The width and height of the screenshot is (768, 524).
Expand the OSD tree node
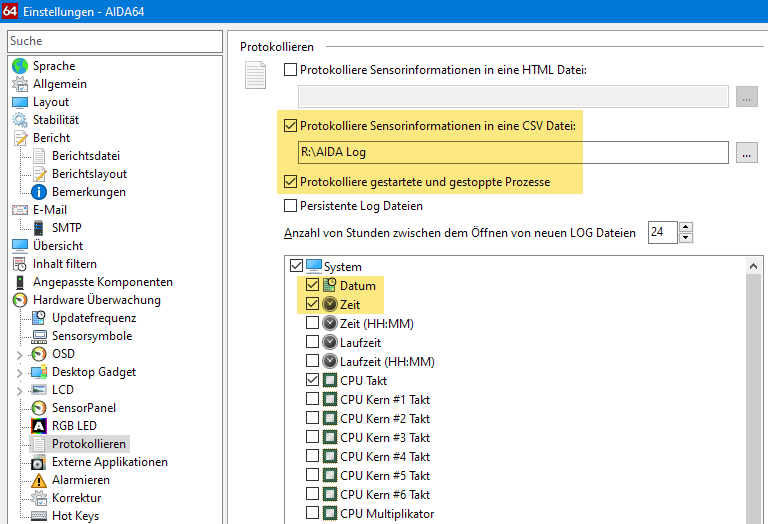pyautogui.click(x=20, y=355)
